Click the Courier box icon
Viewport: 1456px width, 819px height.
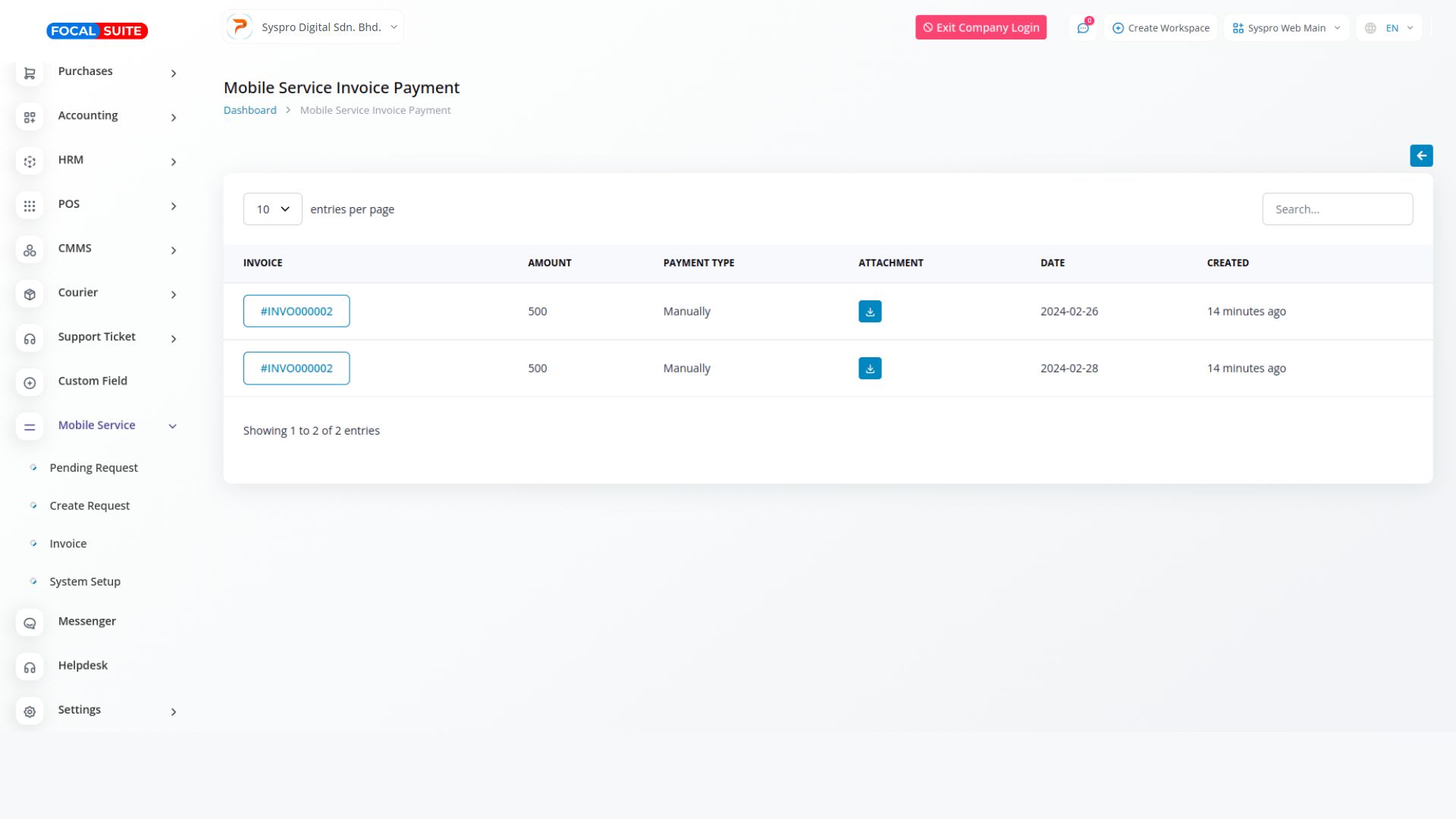click(30, 293)
